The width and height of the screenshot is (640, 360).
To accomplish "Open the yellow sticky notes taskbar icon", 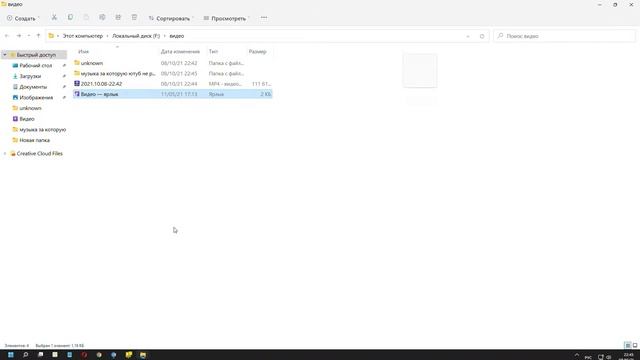I will pos(128,355).
